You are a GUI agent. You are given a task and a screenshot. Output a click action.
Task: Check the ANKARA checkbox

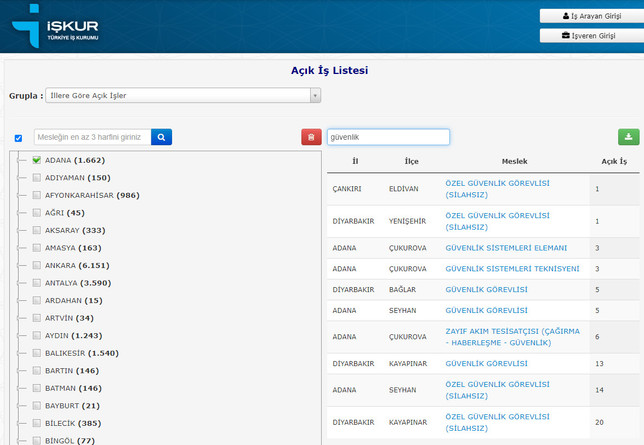pyautogui.click(x=37, y=265)
